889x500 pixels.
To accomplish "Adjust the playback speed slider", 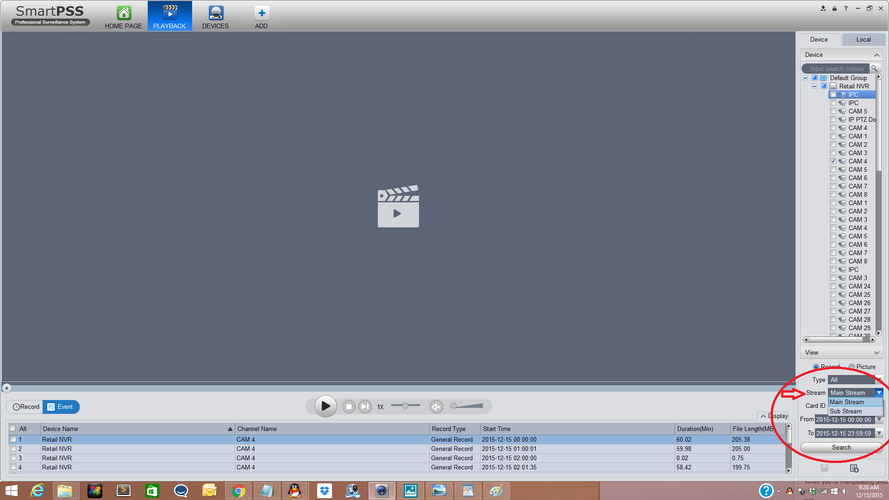I will tap(405, 405).
